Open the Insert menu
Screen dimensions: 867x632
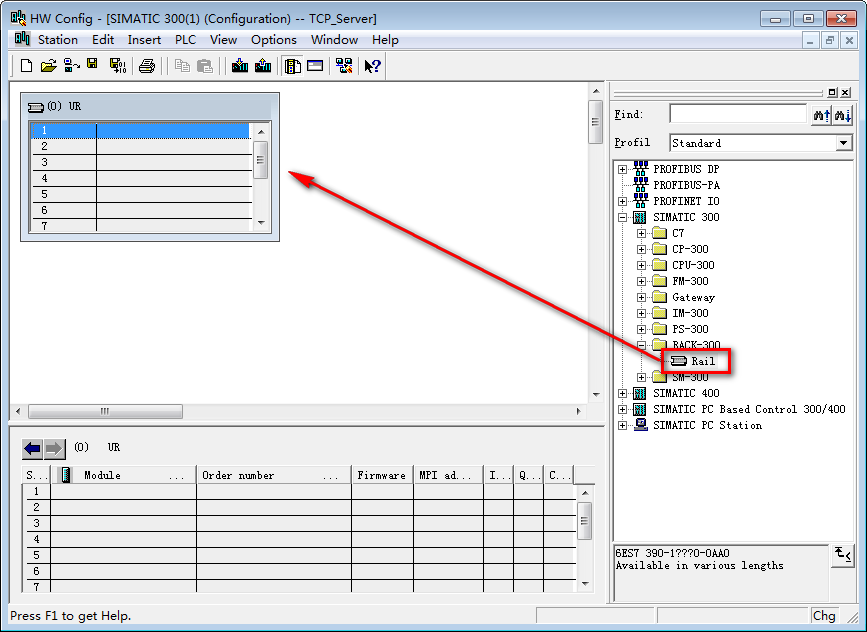click(x=144, y=40)
